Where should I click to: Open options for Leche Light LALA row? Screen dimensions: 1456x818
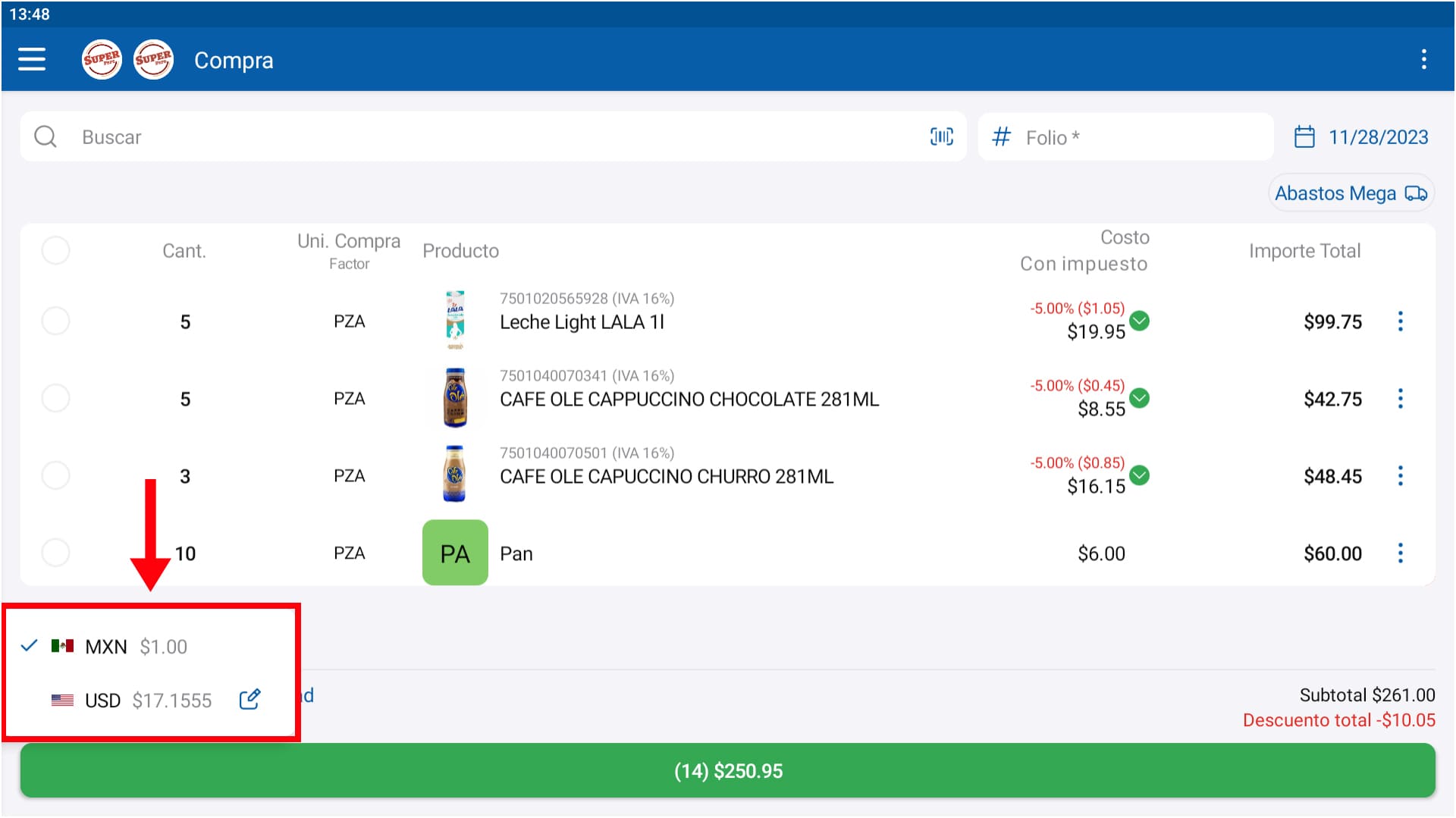click(1400, 321)
